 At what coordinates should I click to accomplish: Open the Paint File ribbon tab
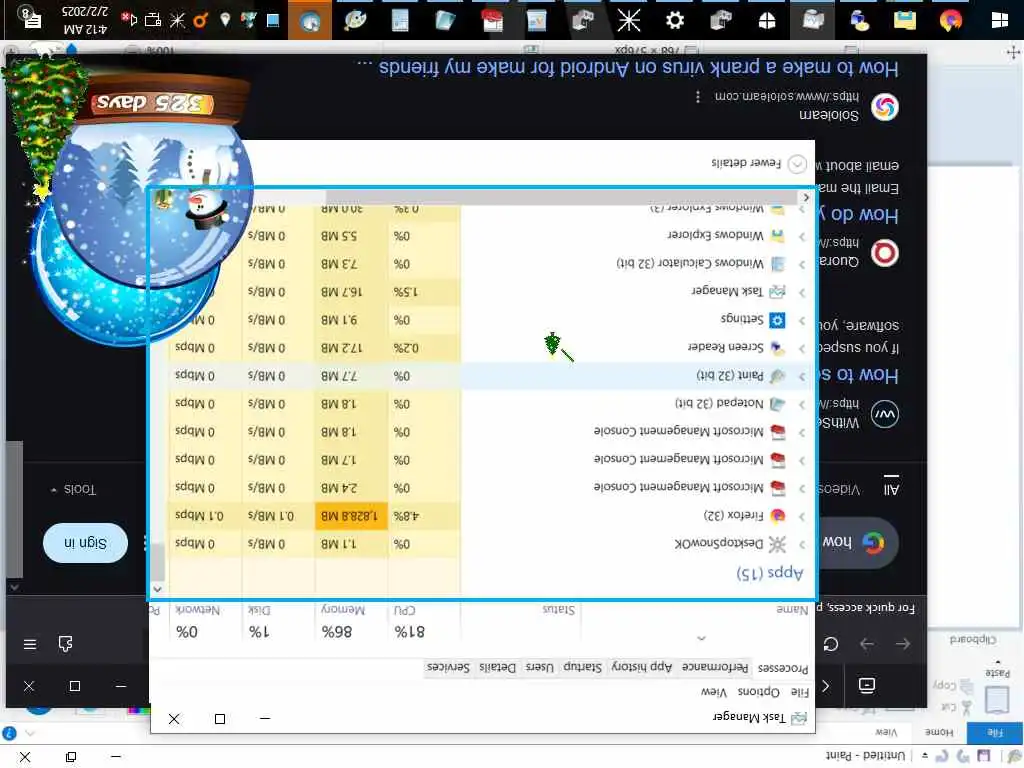[995, 733]
